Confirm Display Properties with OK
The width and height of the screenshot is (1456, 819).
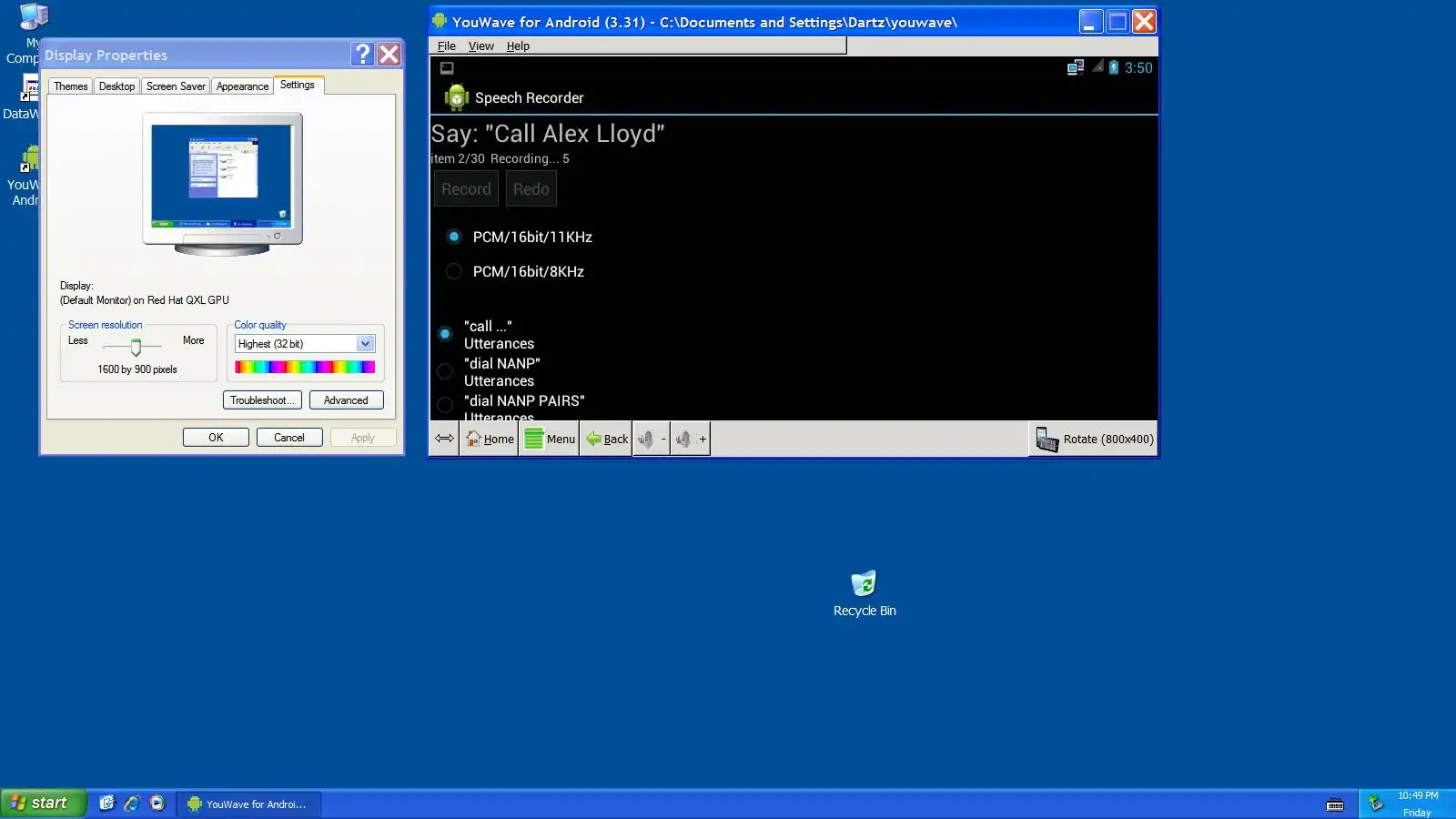(216, 438)
